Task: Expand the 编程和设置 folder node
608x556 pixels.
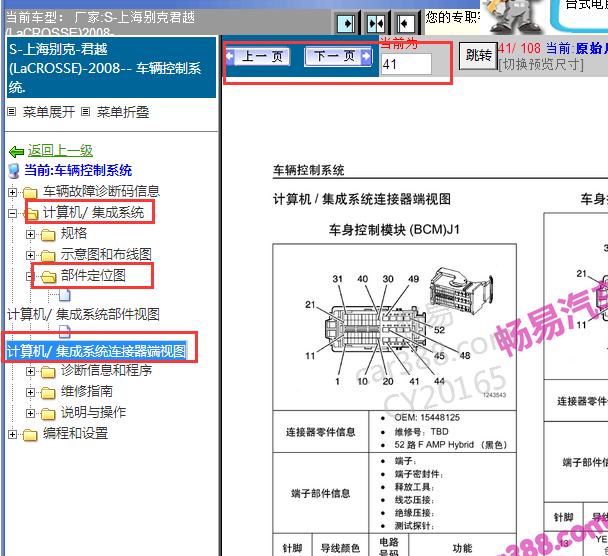Action: pyautogui.click(x=12, y=434)
